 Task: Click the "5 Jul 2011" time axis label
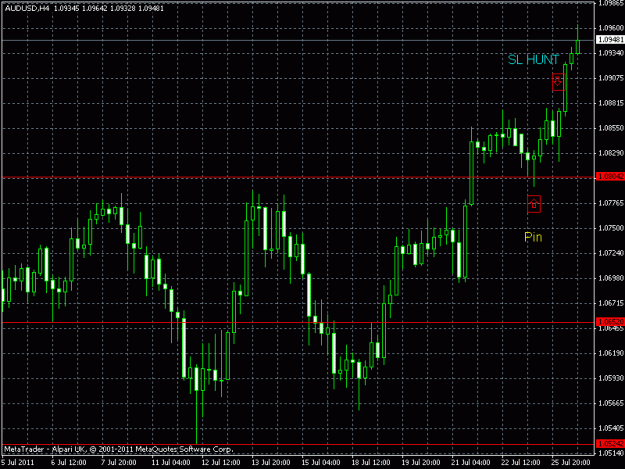click(x=18, y=462)
